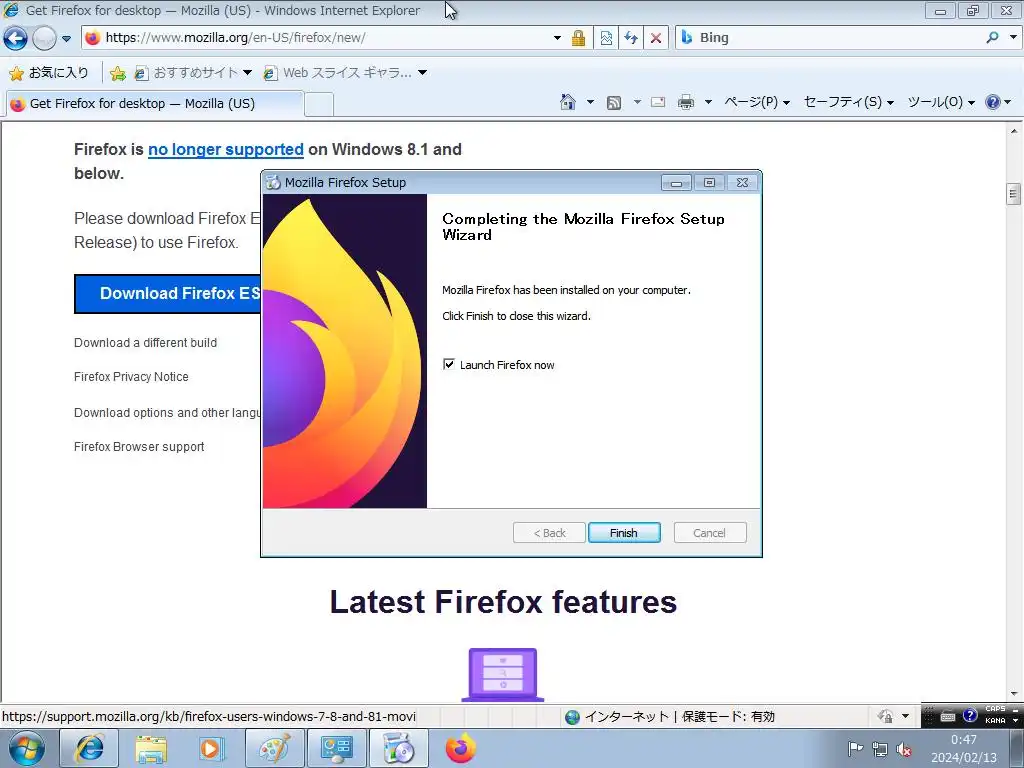Open recent pages dropdown beside forward button
Image resolution: width=1024 pixels, height=768 pixels.
tap(66, 39)
